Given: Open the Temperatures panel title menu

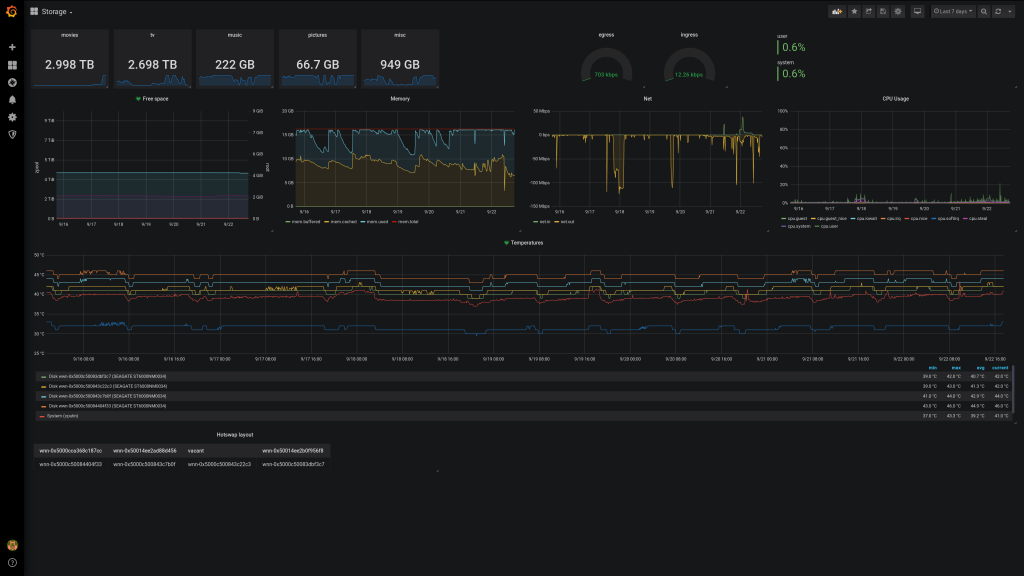Looking at the screenshot, I should pos(527,243).
